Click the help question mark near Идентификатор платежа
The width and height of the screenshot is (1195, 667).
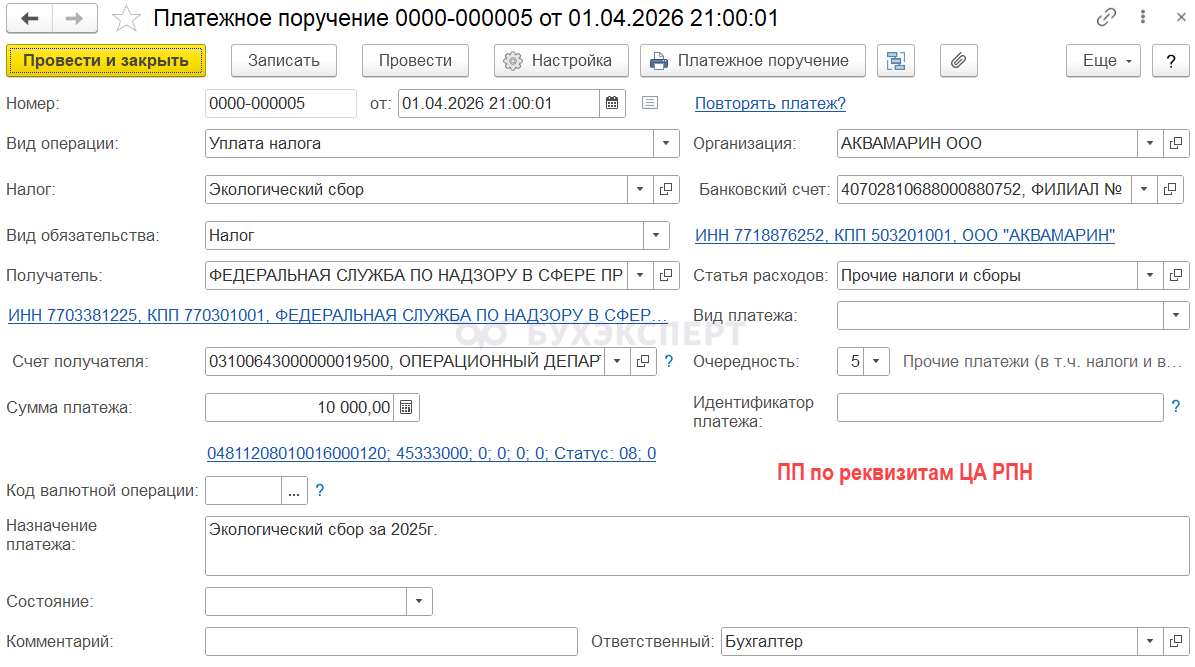point(1175,407)
